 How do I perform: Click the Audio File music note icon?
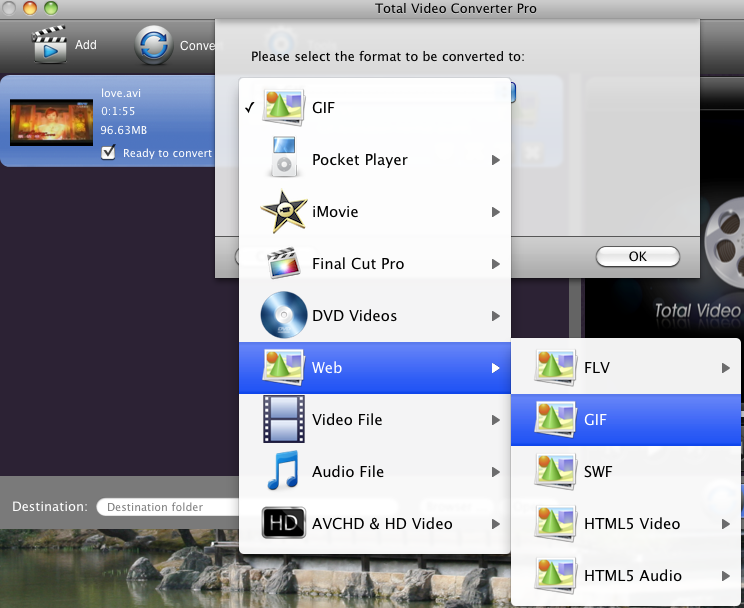(283, 470)
